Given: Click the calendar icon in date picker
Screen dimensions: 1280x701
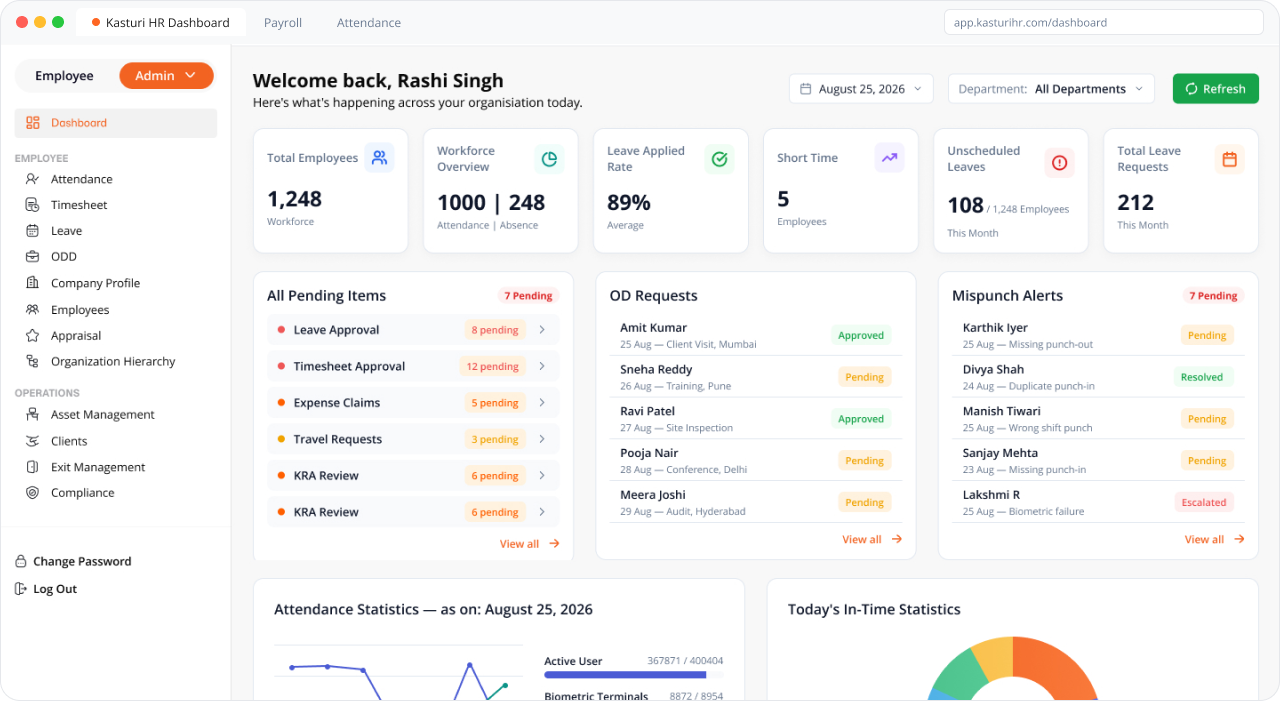Looking at the screenshot, I should tap(806, 89).
